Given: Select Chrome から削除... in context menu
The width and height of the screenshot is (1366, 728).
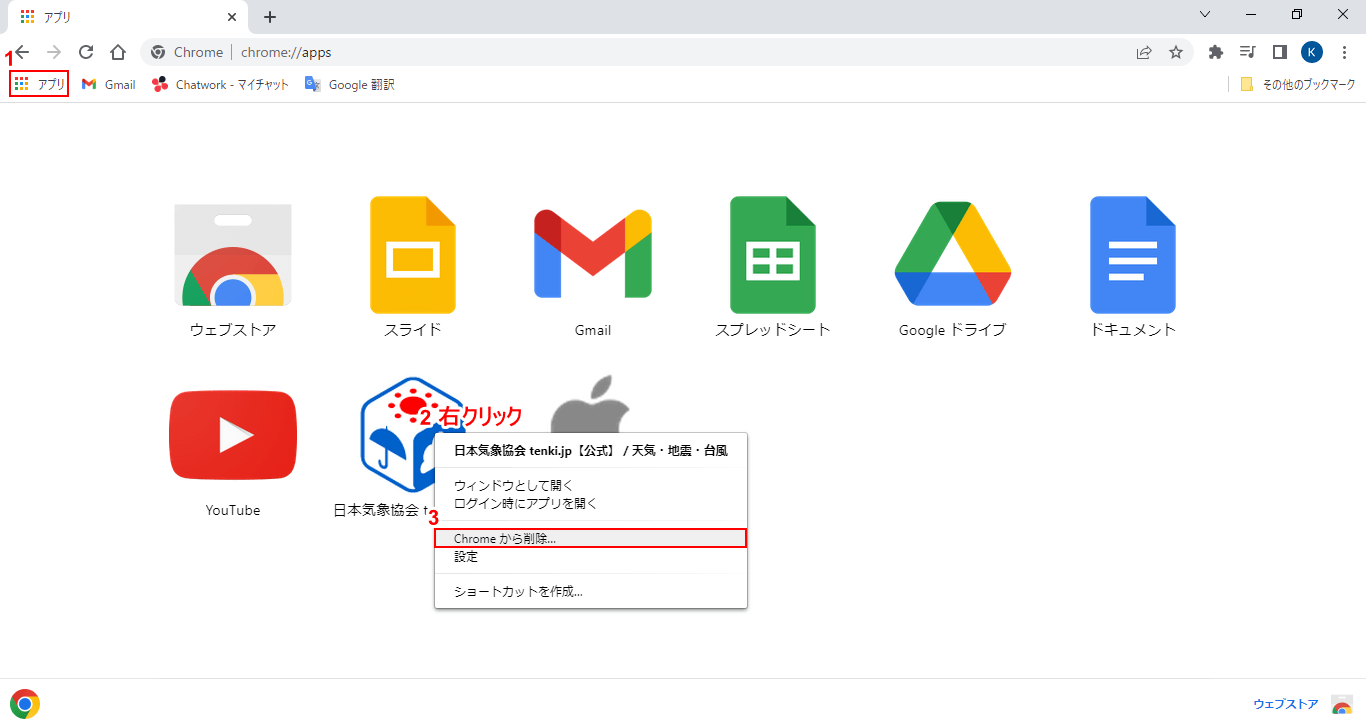Looking at the screenshot, I should [x=591, y=538].
